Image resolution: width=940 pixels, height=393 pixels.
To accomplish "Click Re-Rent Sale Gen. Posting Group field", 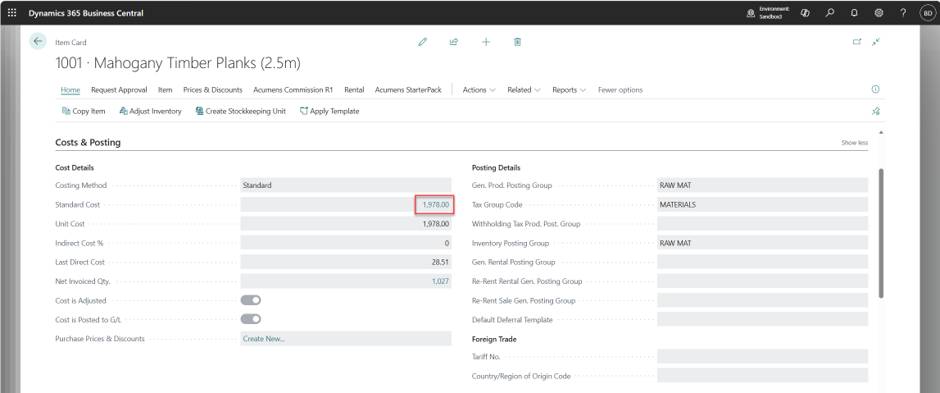I will 763,300.
